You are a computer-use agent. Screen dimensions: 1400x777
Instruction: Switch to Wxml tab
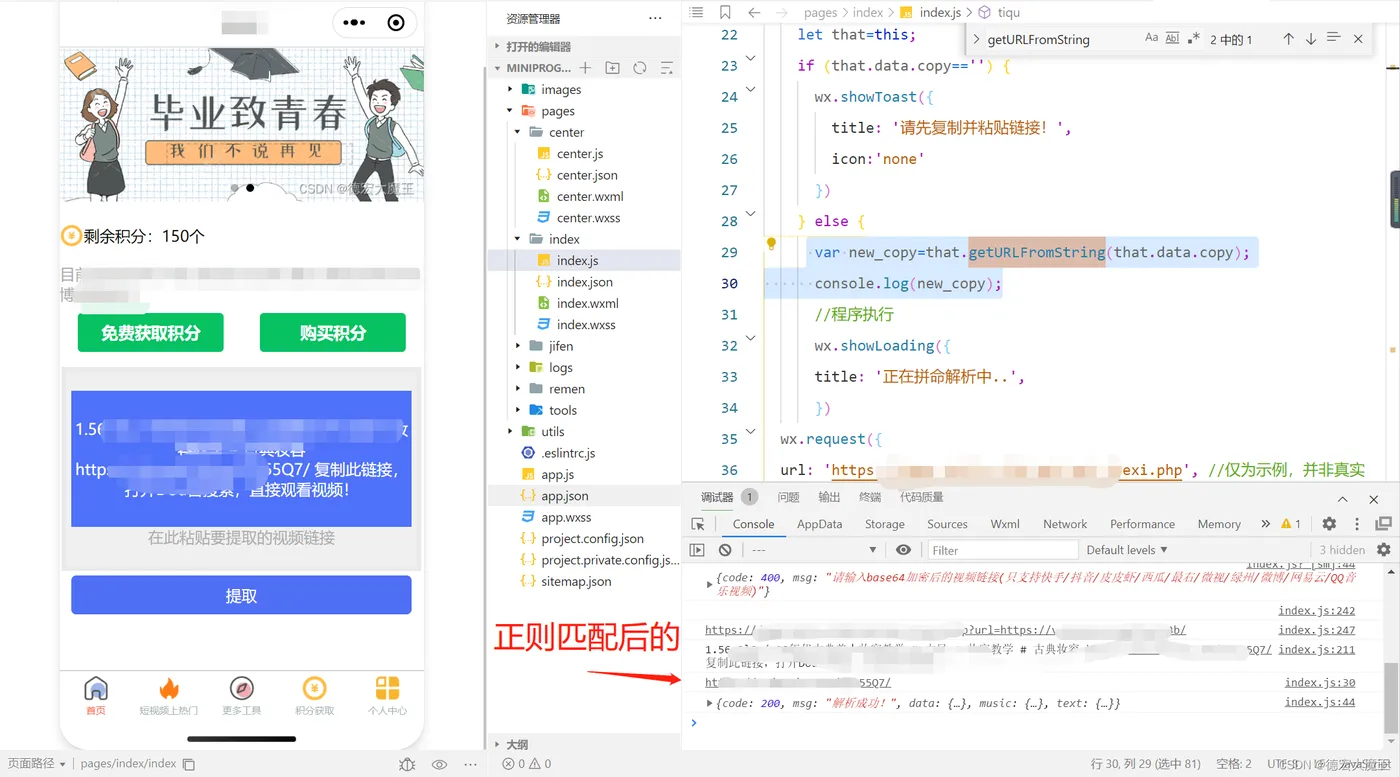[x=1004, y=524]
